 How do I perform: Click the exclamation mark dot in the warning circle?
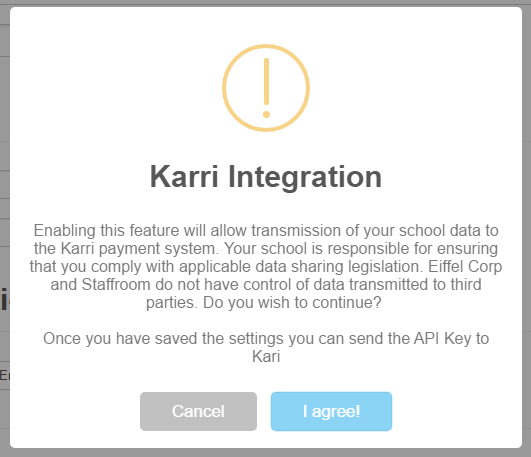tap(266, 115)
